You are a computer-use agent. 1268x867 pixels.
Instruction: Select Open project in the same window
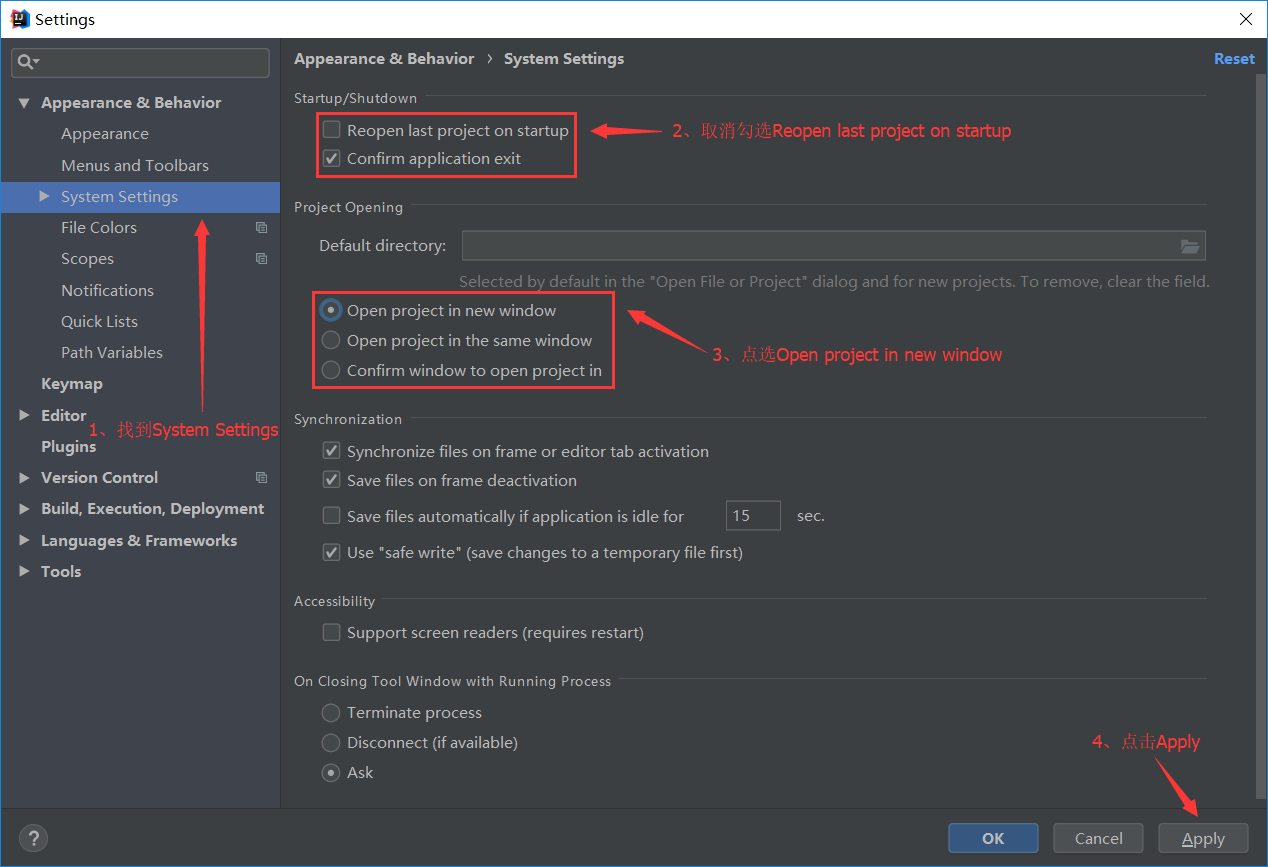331,340
